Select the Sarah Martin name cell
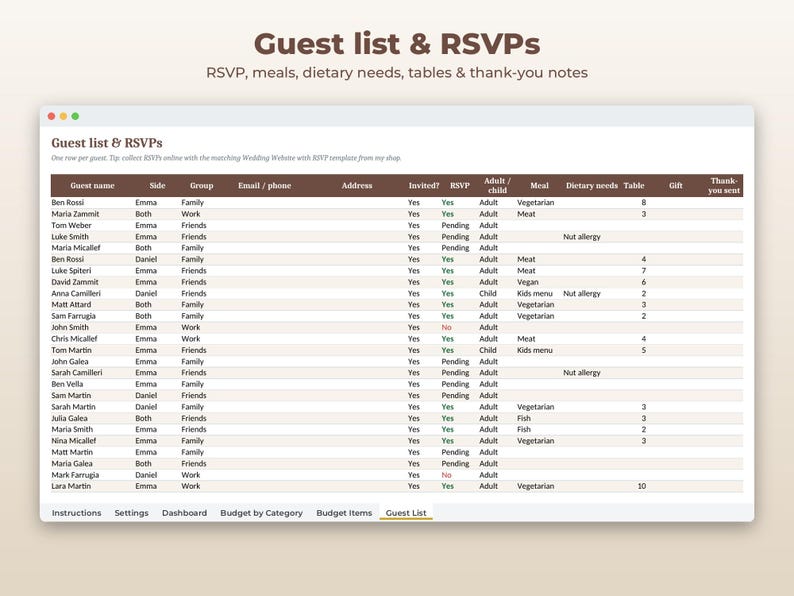794x596 pixels. point(73,407)
